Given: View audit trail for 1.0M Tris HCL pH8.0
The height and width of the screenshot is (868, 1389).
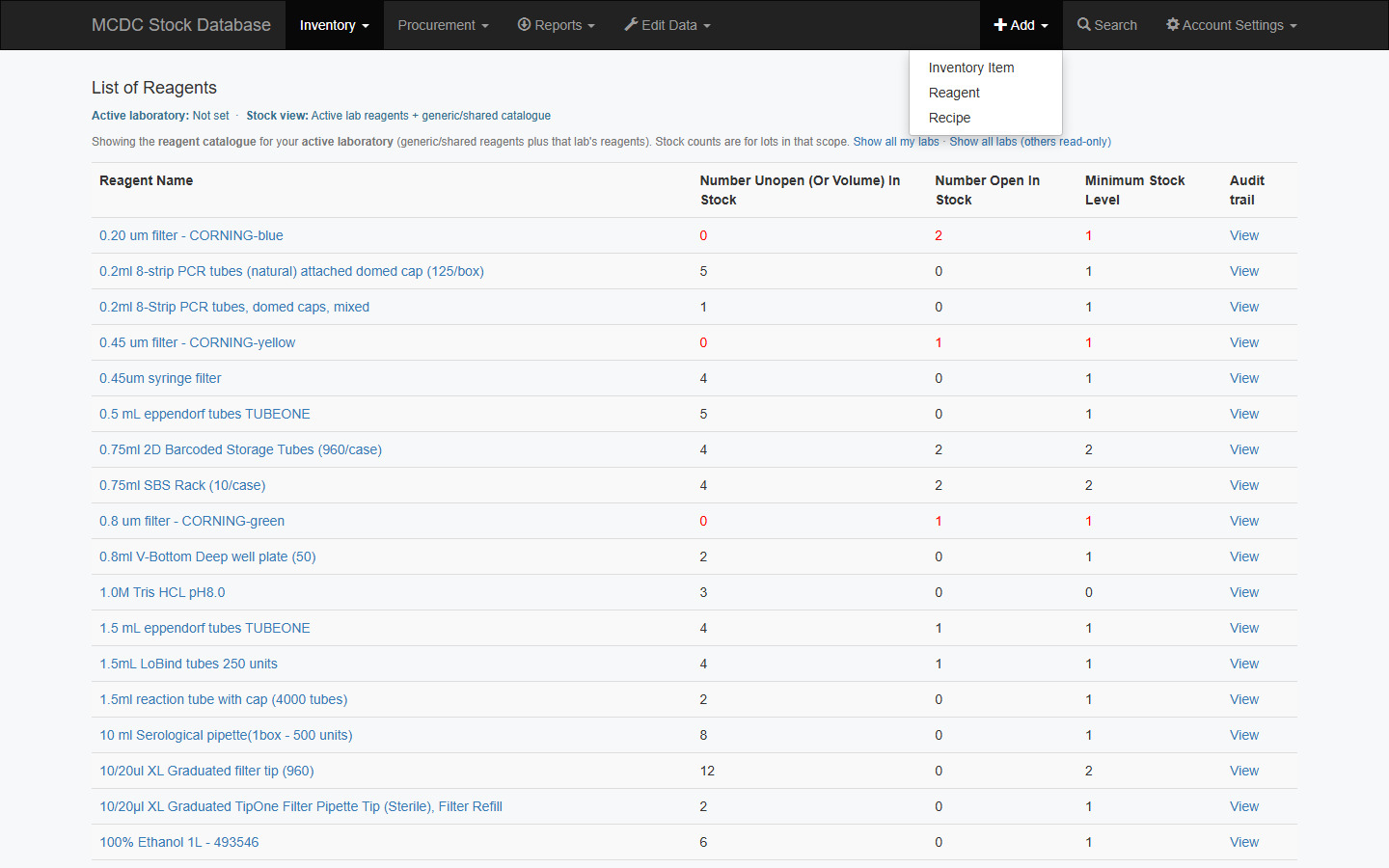Looking at the screenshot, I should 1244,592.
